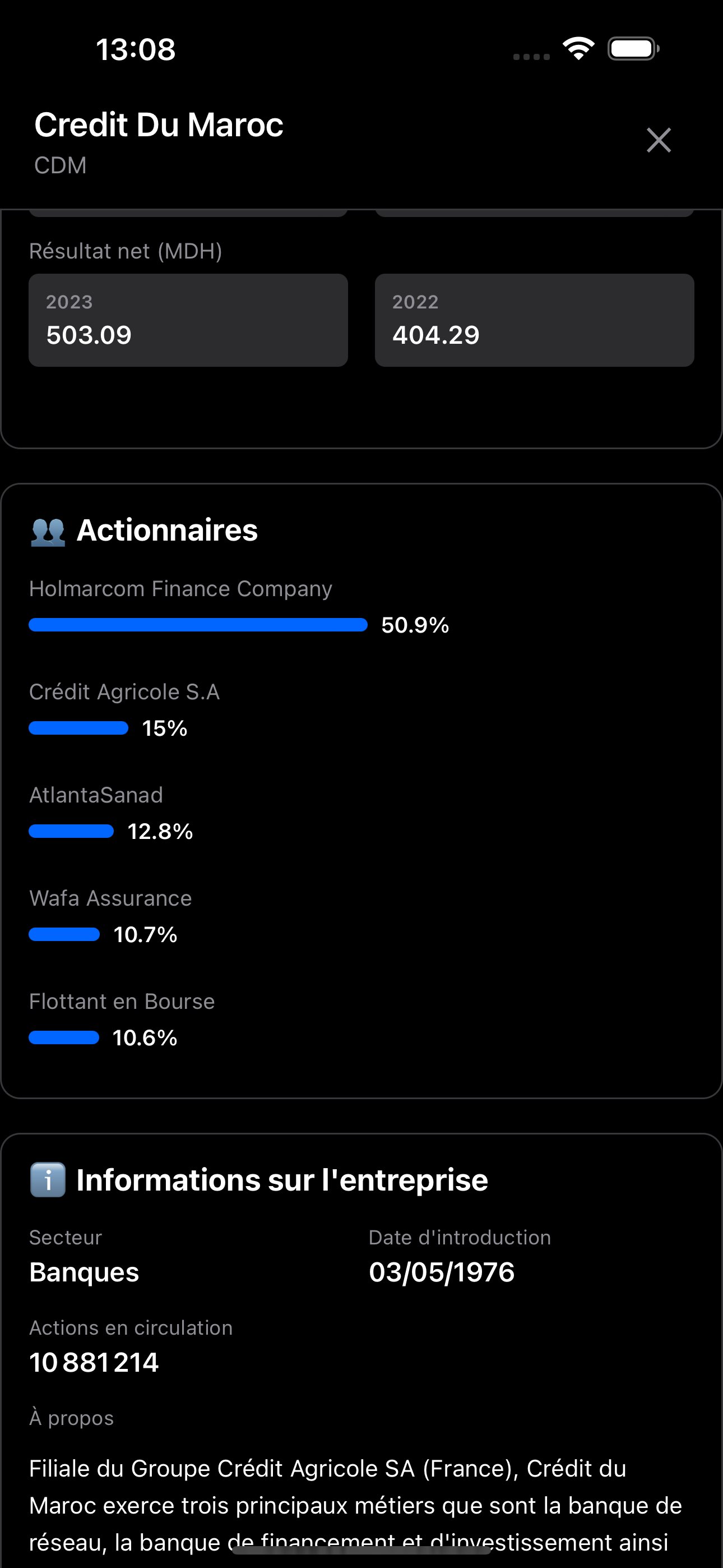The width and height of the screenshot is (723, 1568).
Task: Tap the À propos description paragraph
Action: click(355, 1505)
